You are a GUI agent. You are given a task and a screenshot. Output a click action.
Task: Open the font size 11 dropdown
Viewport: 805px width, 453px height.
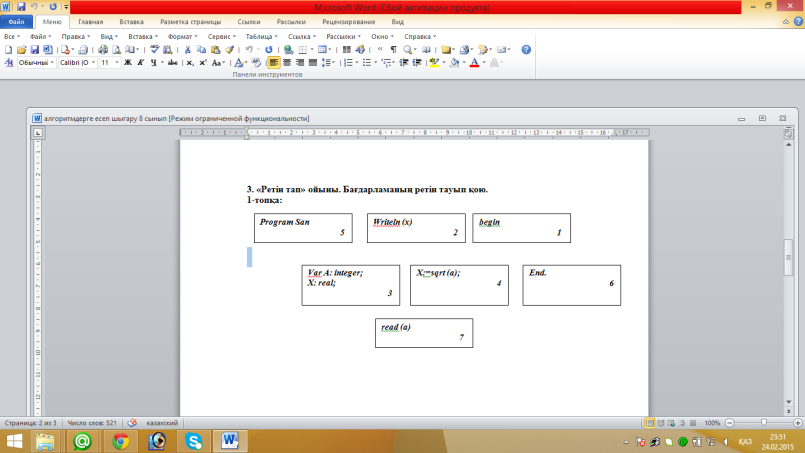point(110,63)
